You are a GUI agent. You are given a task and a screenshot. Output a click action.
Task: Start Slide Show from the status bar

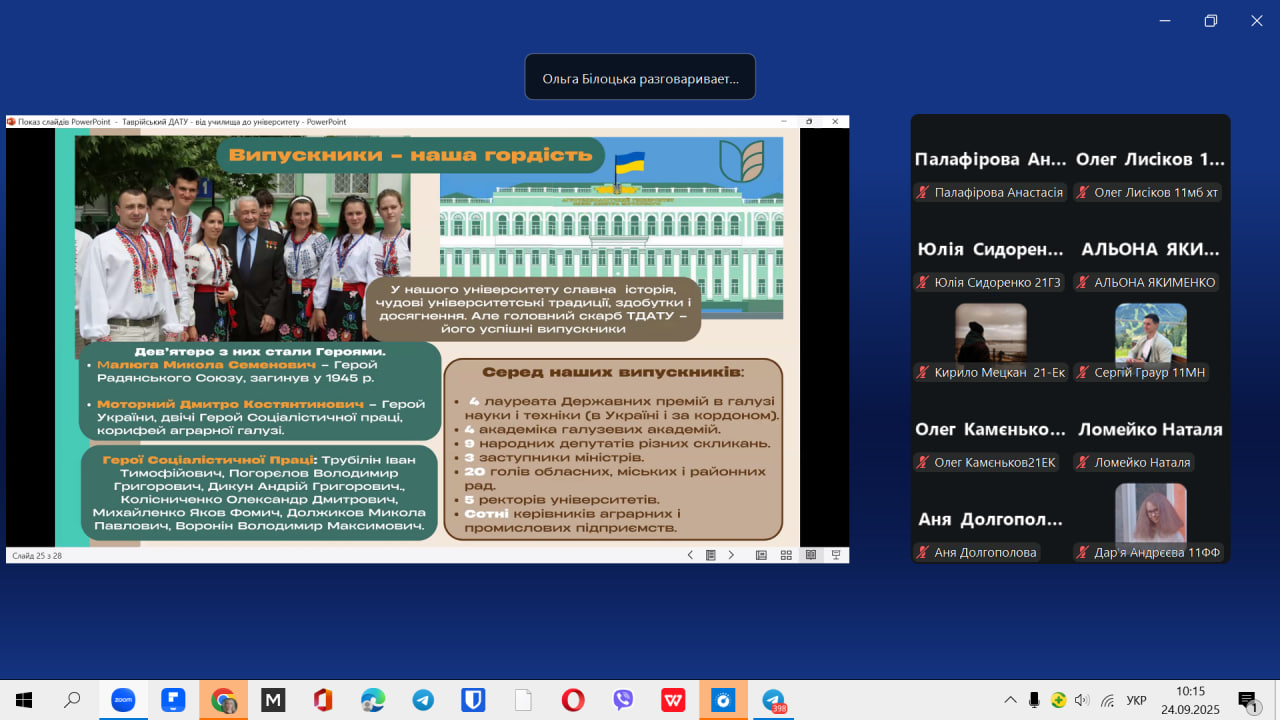click(836, 555)
